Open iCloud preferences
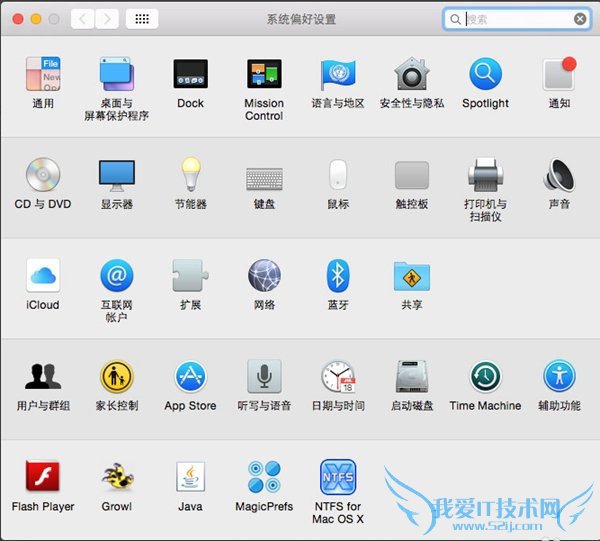Screen dimensions: 600x541 click(43, 275)
